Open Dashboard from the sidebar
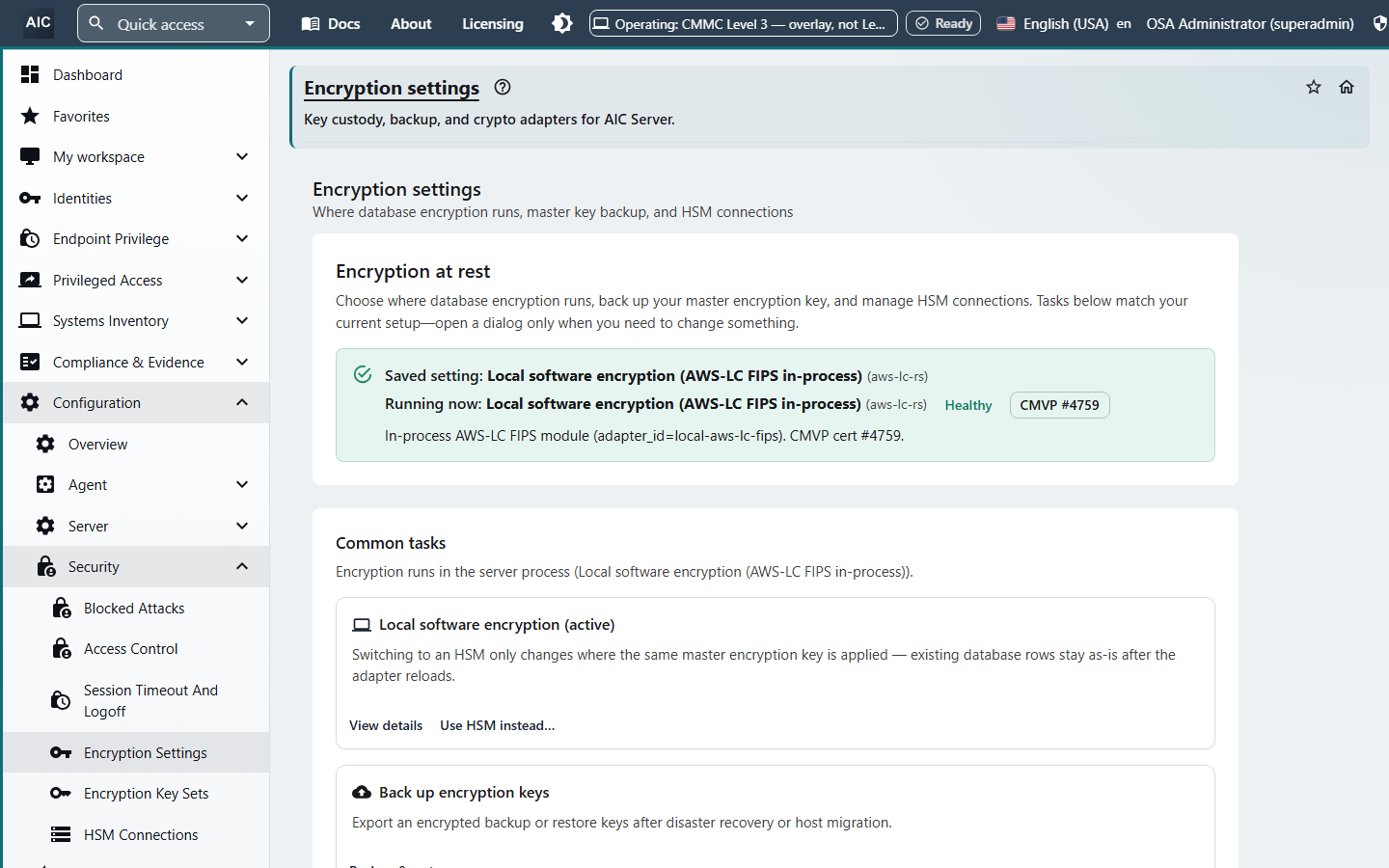The image size is (1389, 868). 136,75
